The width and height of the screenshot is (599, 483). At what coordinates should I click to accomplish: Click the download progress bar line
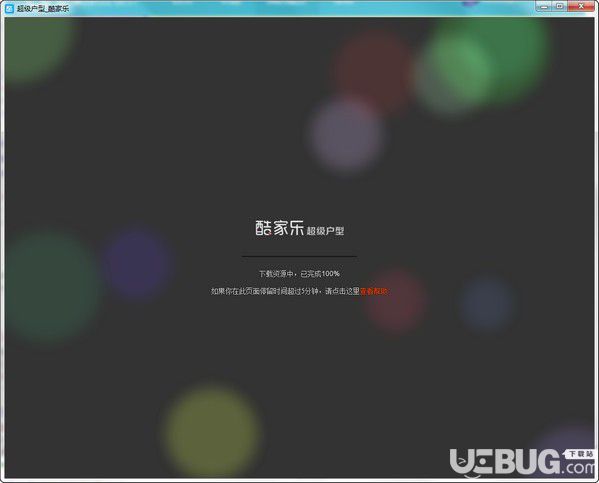tap(299, 256)
